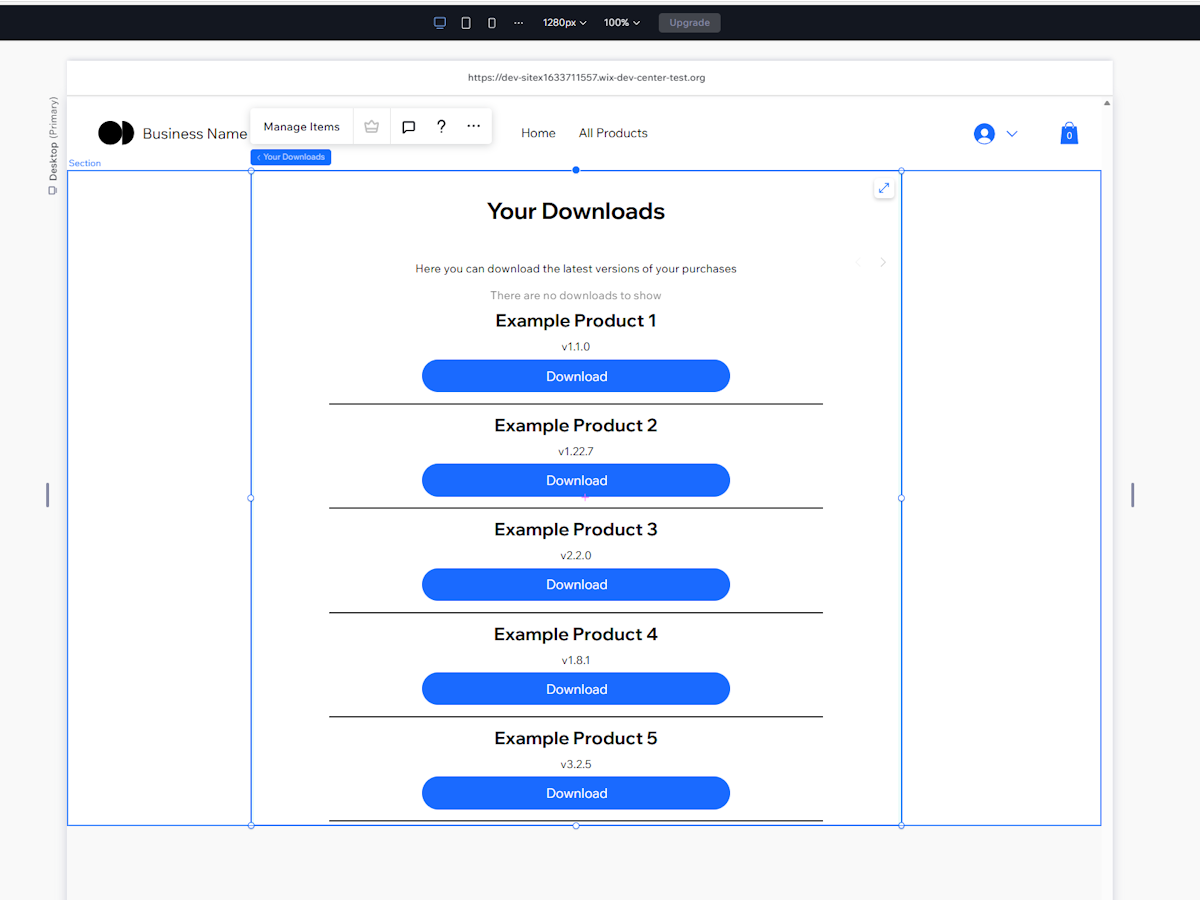This screenshot has height=900, width=1200.
Task: Click the Section label above canvas
Action: tap(85, 163)
